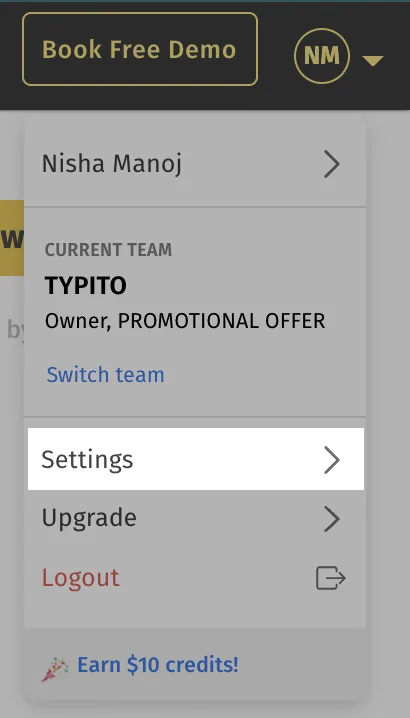
Task: Open the Earn $10 credits! link
Action: pyautogui.click(x=158, y=665)
